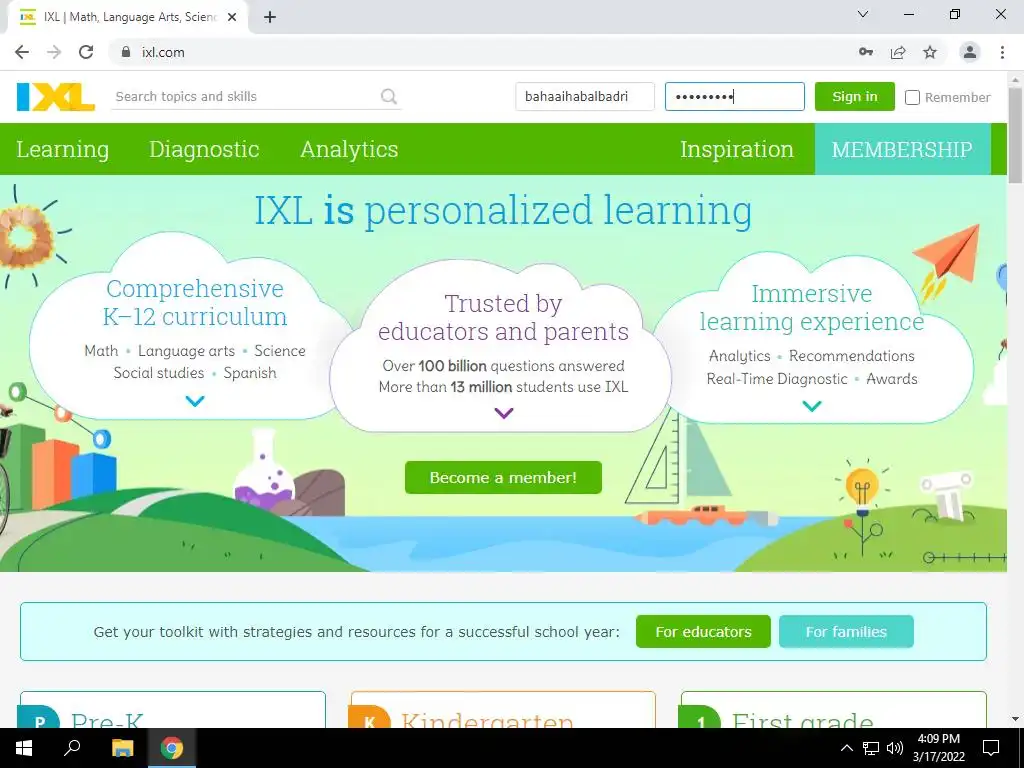Open saved passwords key icon
The height and width of the screenshot is (768, 1024).
click(866, 52)
